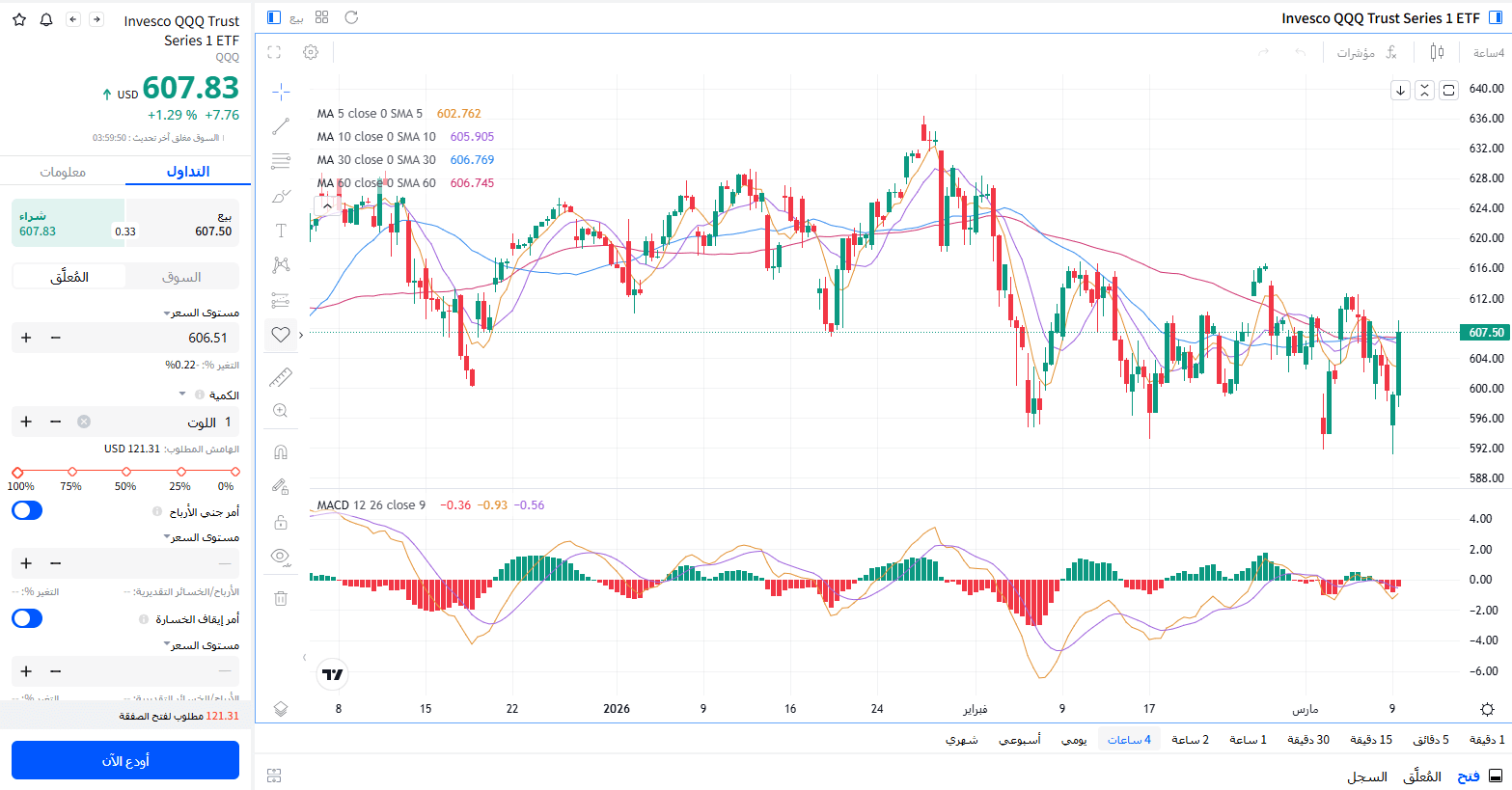Select the crosshair cursor tool

(281, 92)
